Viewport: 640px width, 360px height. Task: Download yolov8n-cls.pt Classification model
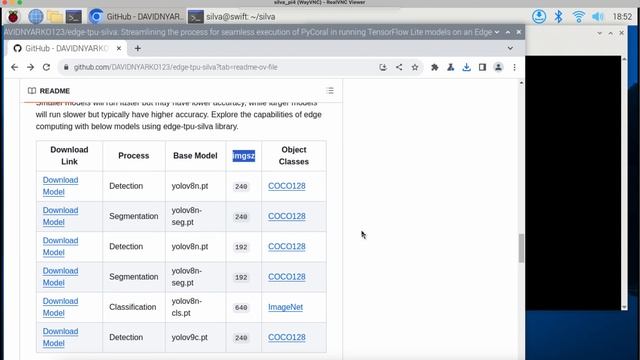pyautogui.click(x=60, y=307)
